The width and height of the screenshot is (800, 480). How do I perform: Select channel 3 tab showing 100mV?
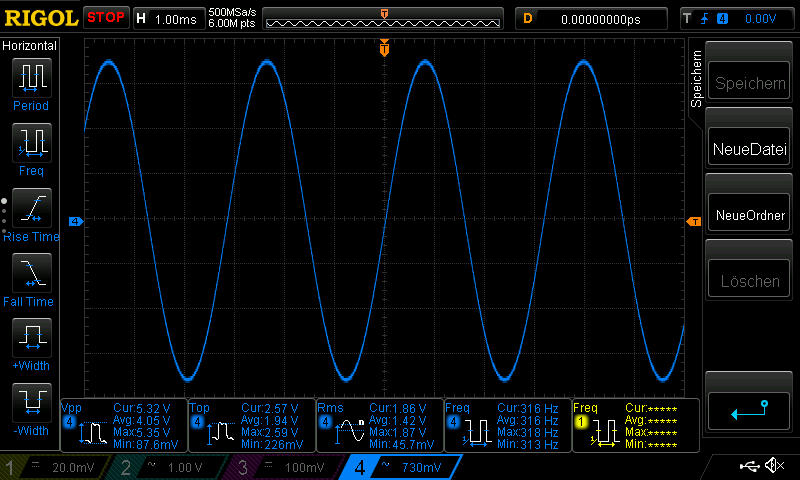(x=284, y=467)
